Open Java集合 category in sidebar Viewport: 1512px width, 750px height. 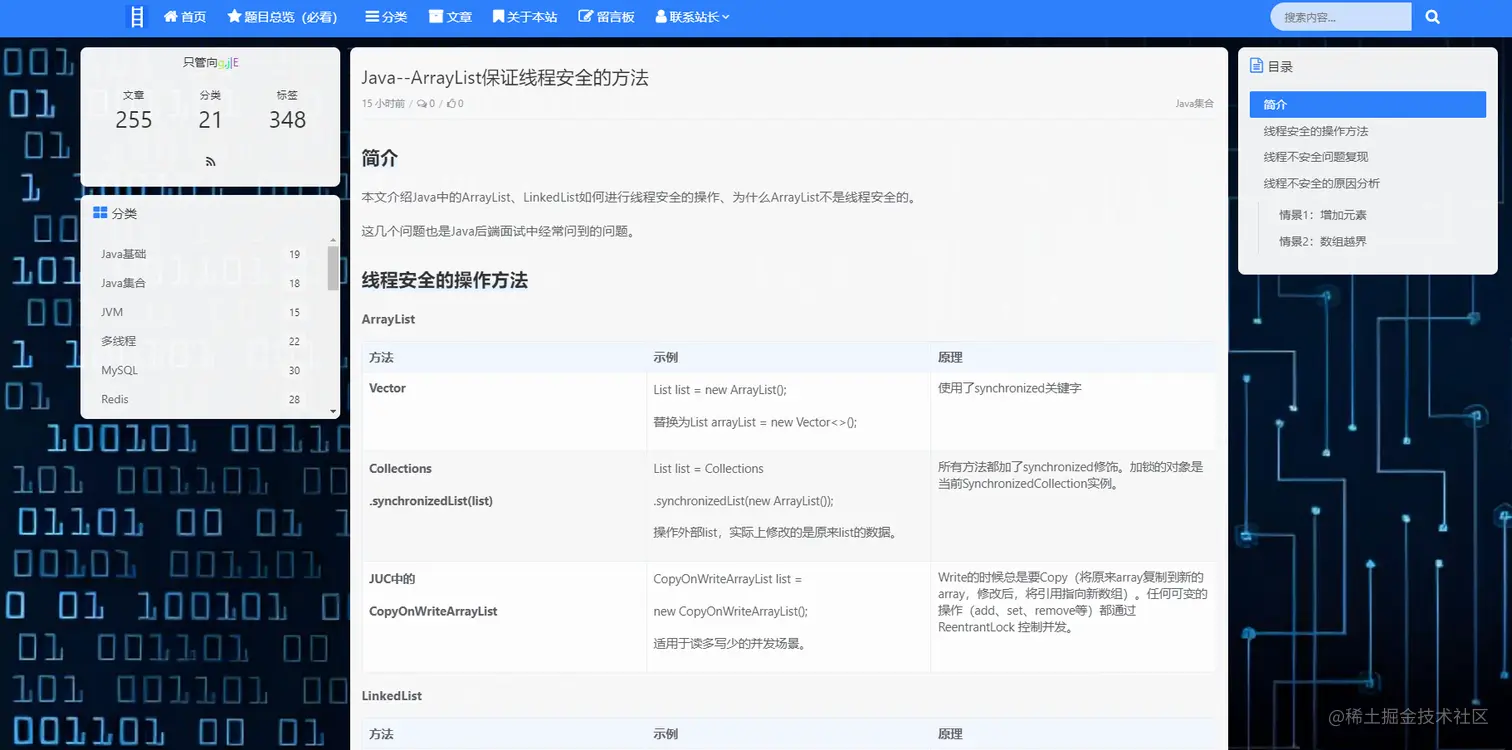124,283
